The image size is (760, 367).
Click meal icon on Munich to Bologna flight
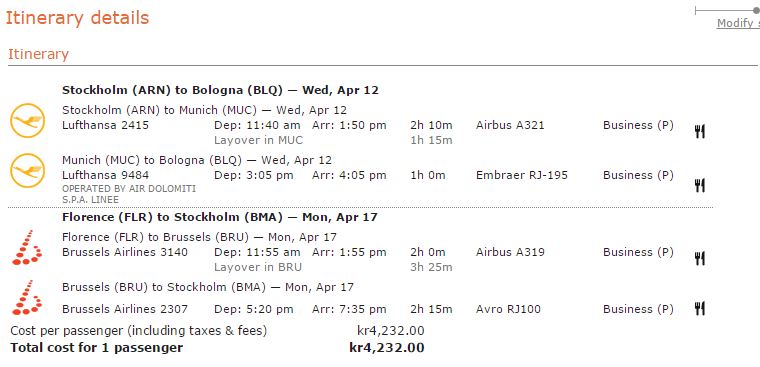tap(699, 185)
